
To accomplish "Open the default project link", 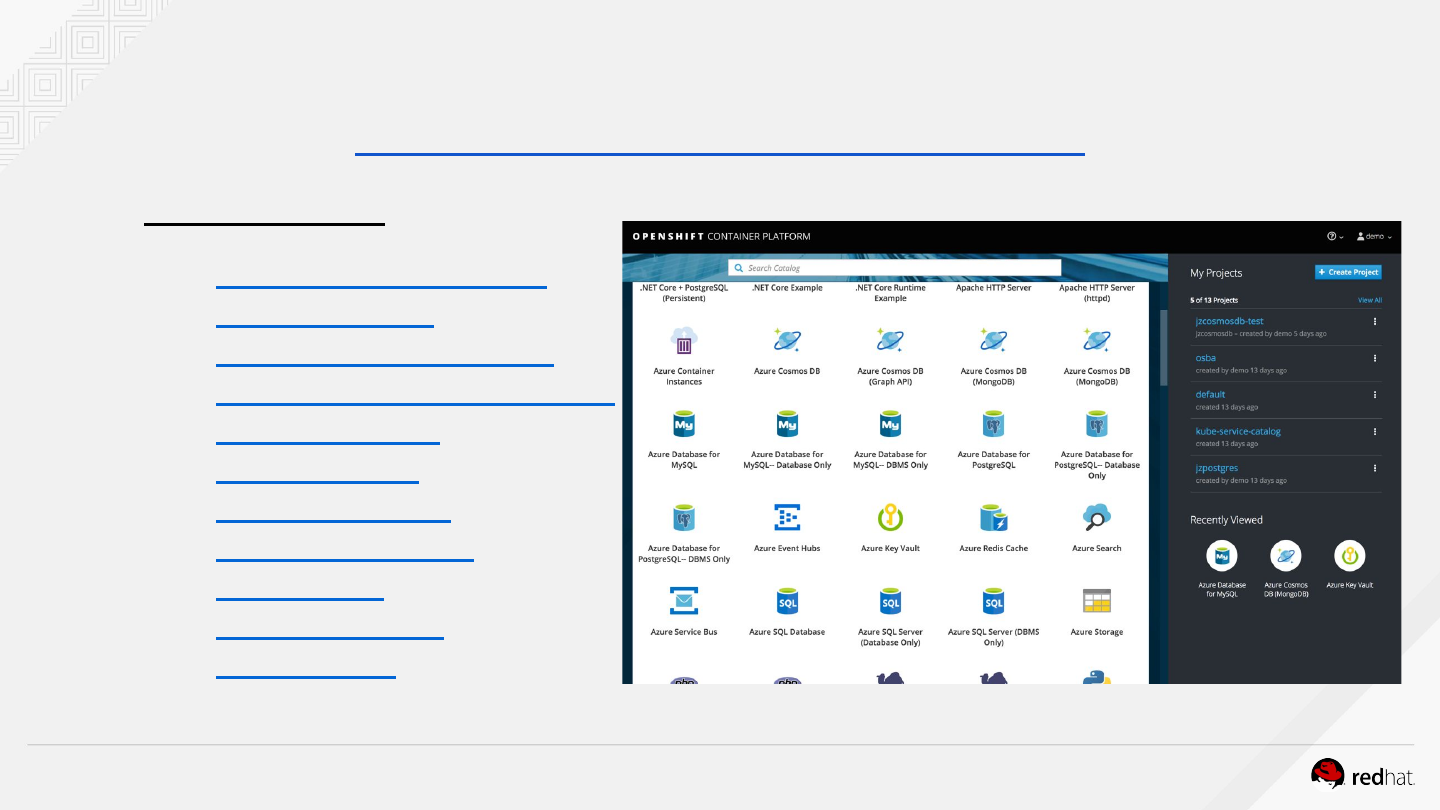I will pos(1210,394).
